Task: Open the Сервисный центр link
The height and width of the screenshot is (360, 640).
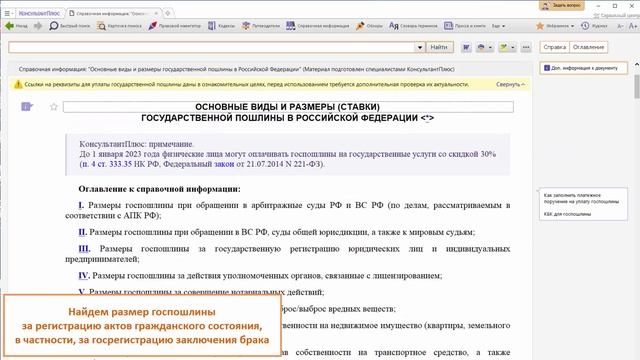Action: (x=616, y=16)
